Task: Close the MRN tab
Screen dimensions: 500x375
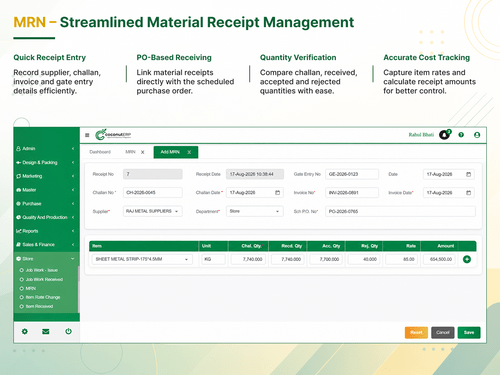Action: tap(142, 152)
